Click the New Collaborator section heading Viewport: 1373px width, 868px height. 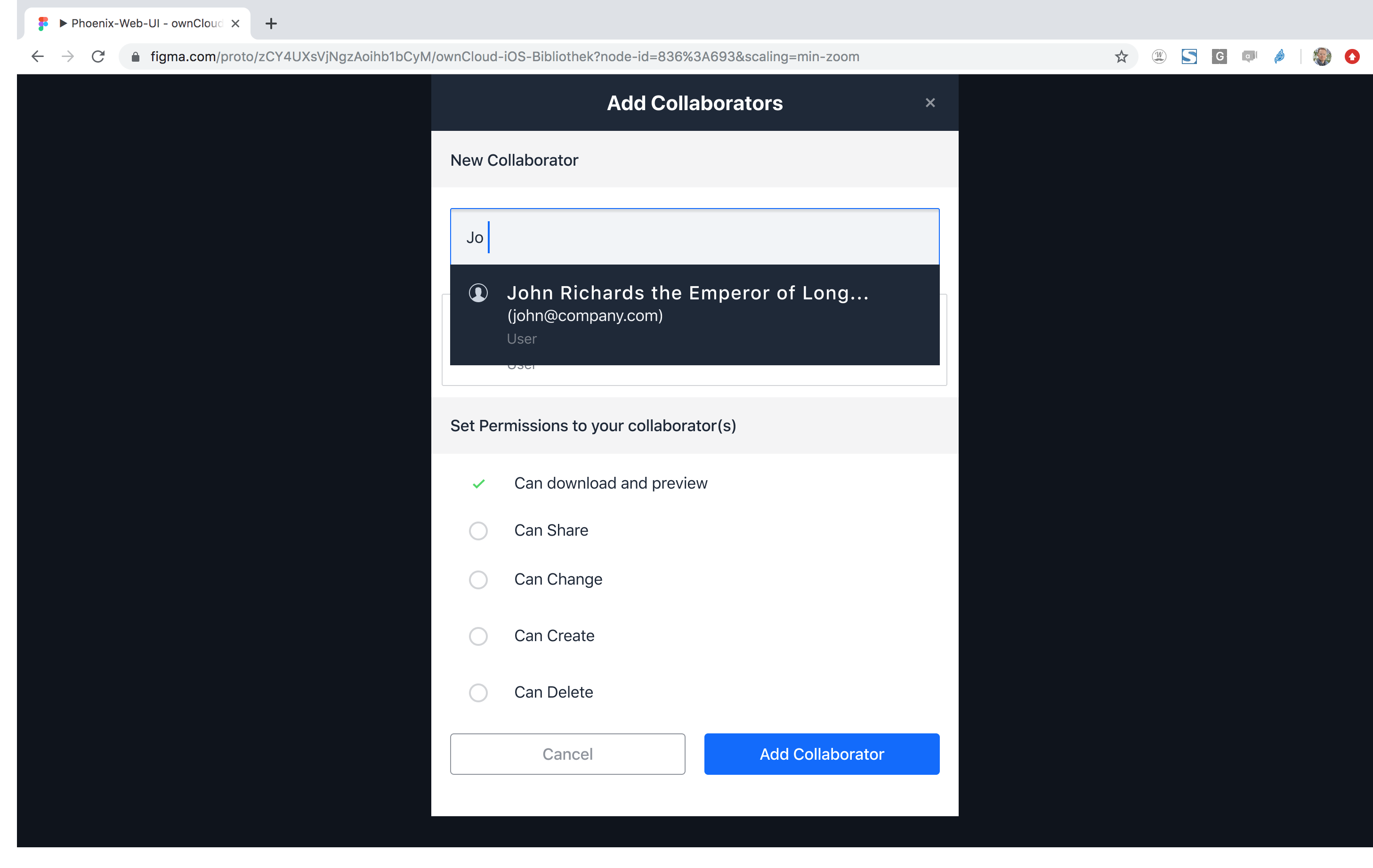click(x=514, y=160)
